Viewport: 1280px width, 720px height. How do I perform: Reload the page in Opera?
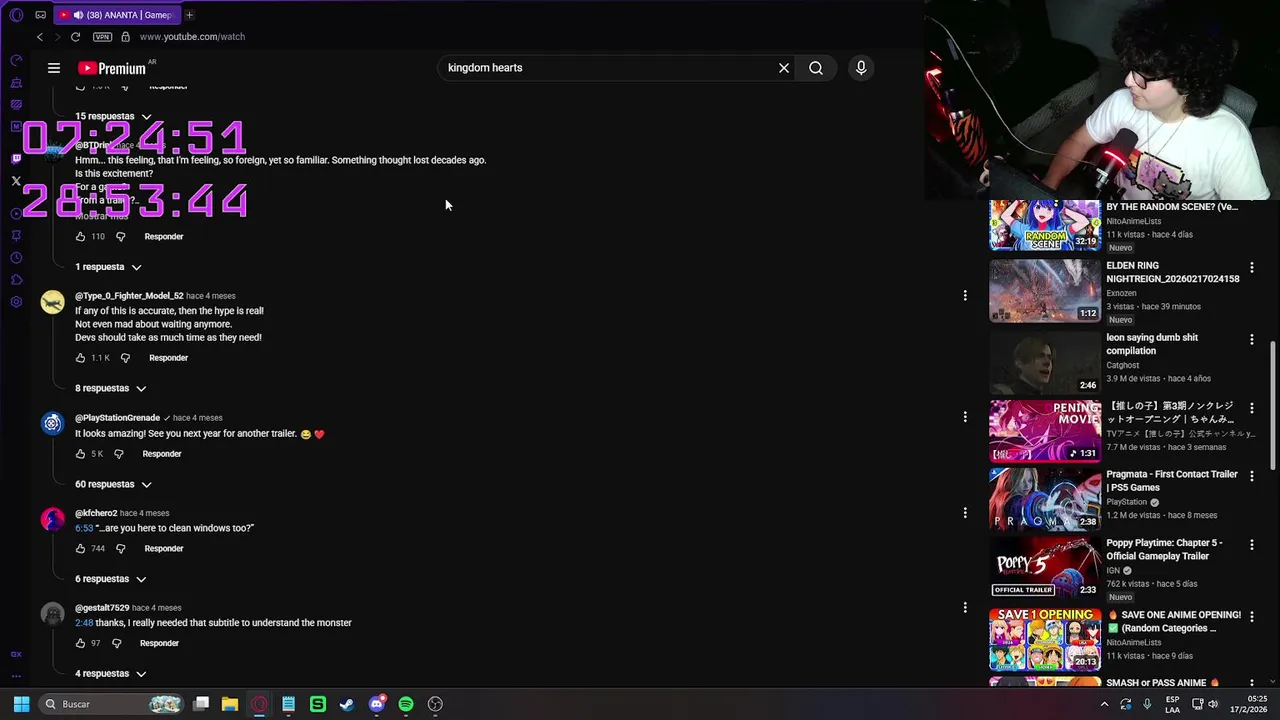point(75,37)
